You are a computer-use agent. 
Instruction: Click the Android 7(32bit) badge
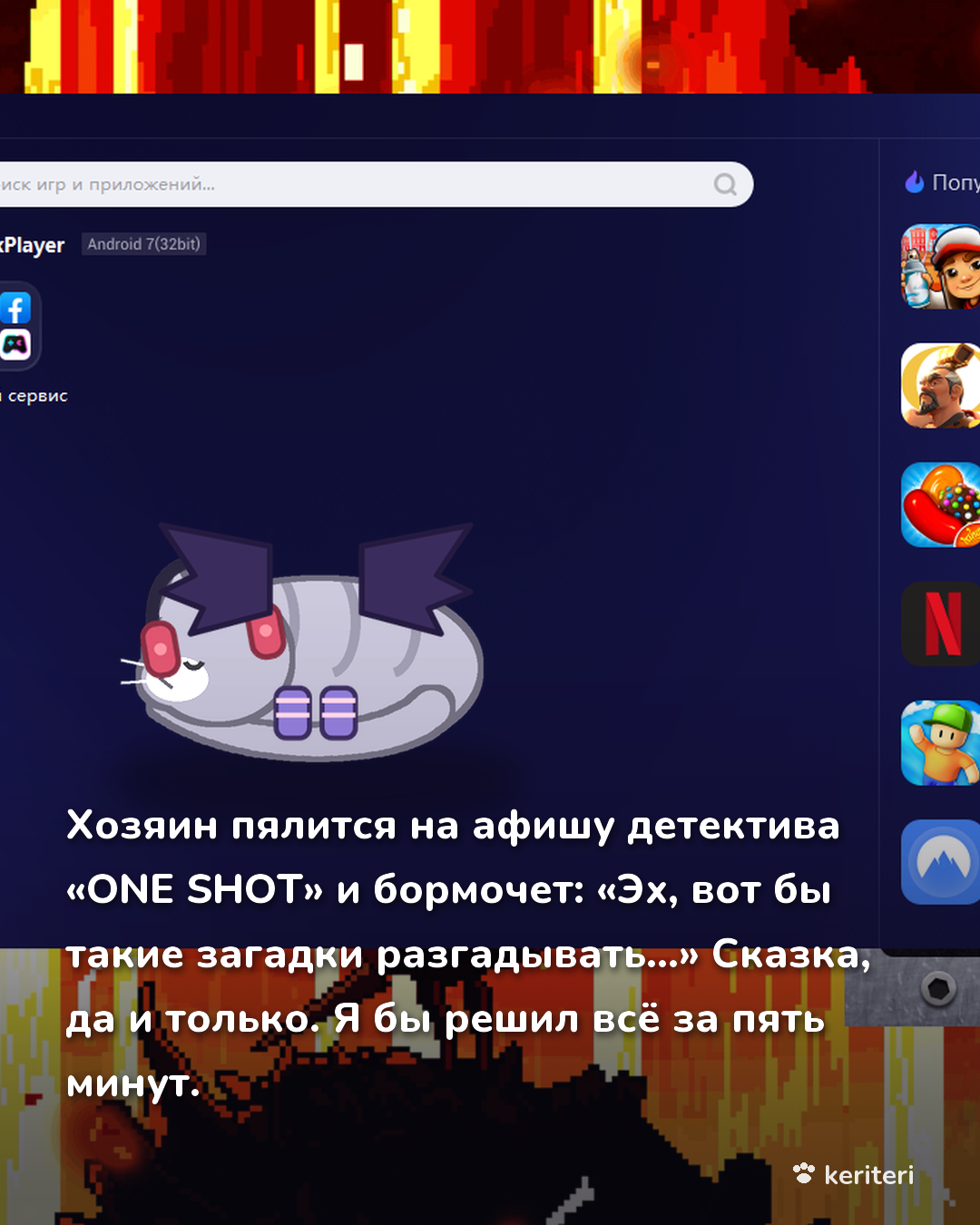pyautogui.click(x=144, y=244)
